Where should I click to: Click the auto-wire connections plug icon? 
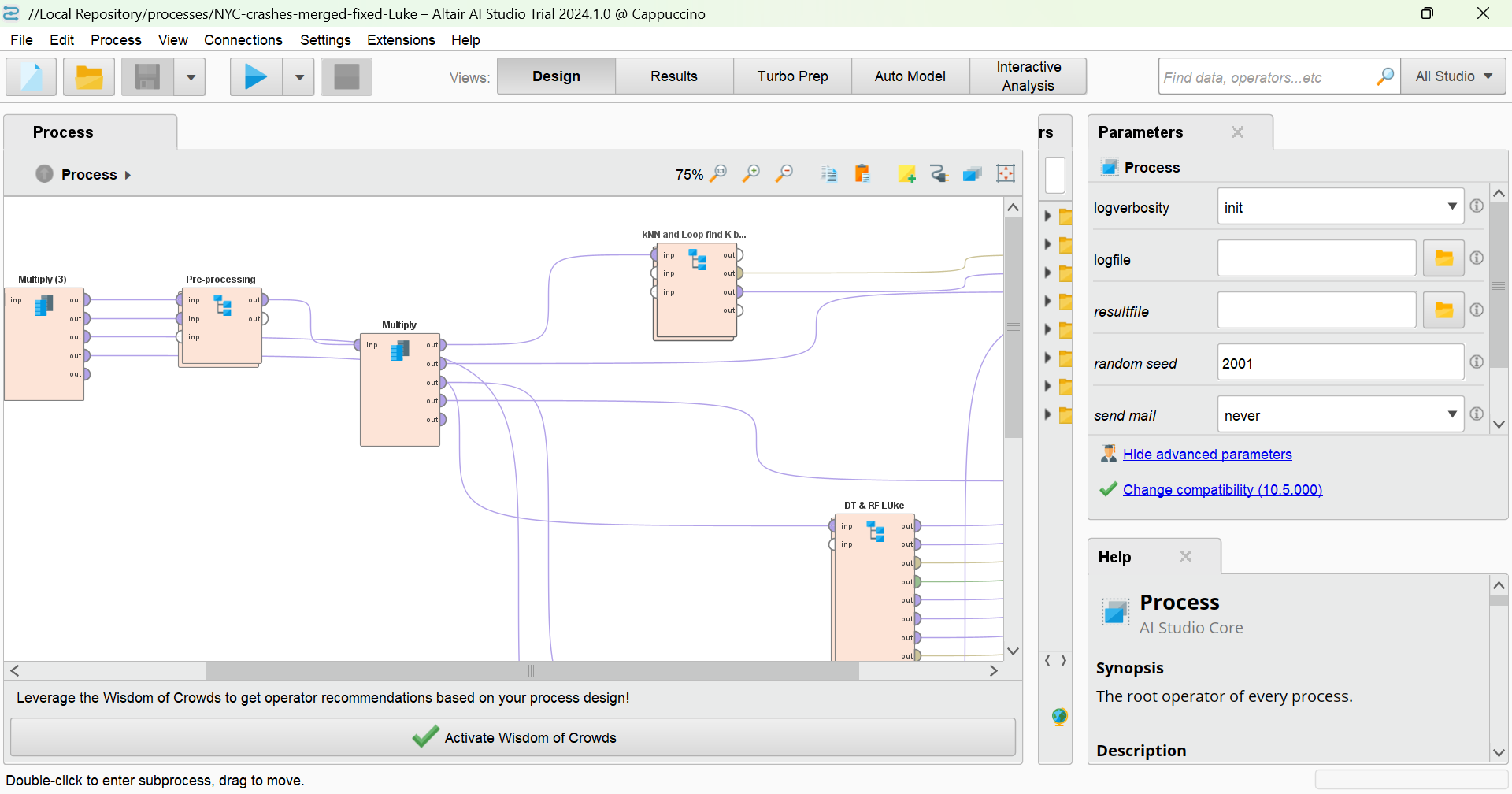939,174
